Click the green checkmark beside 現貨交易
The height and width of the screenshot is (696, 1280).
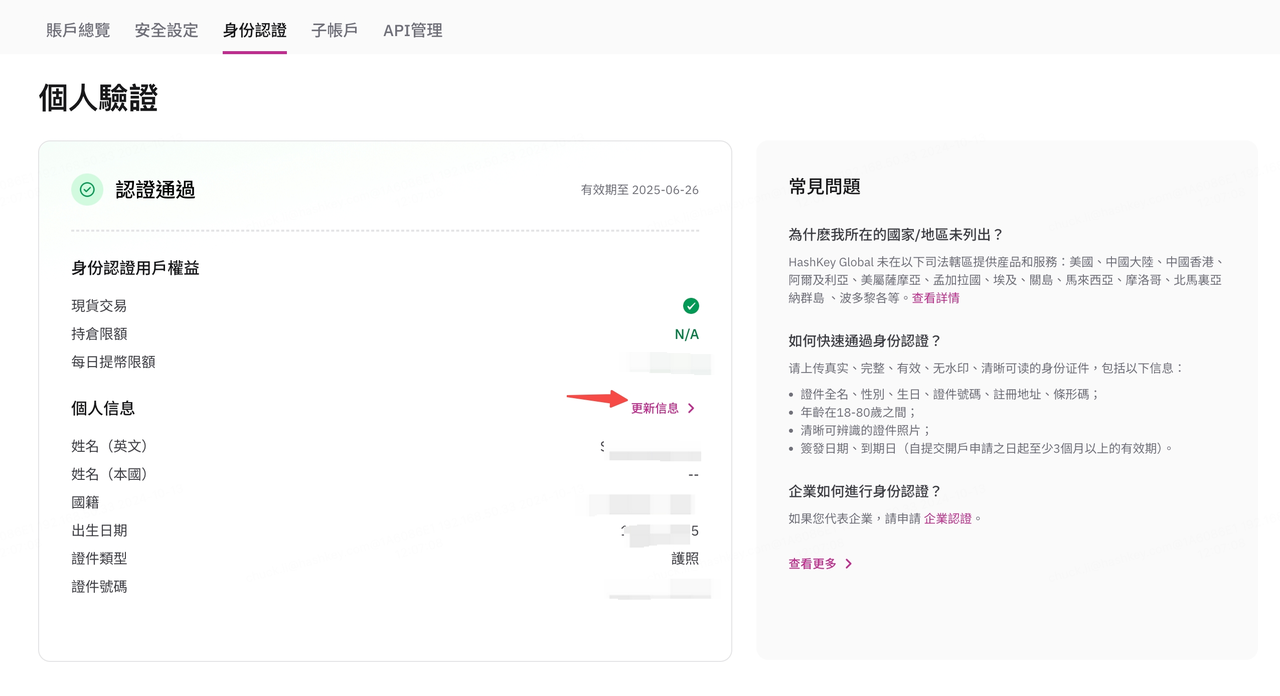tap(691, 306)
